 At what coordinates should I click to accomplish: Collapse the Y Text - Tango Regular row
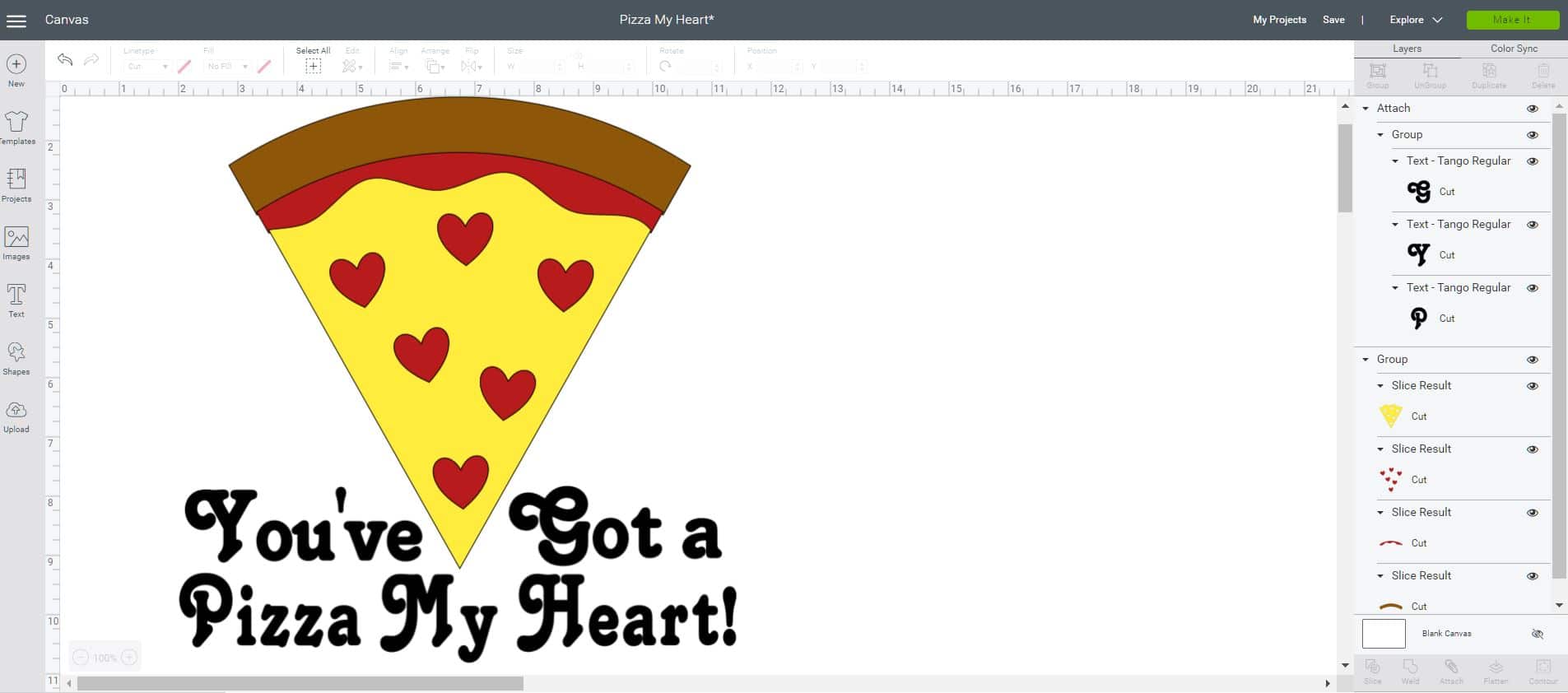point(1395,225)
